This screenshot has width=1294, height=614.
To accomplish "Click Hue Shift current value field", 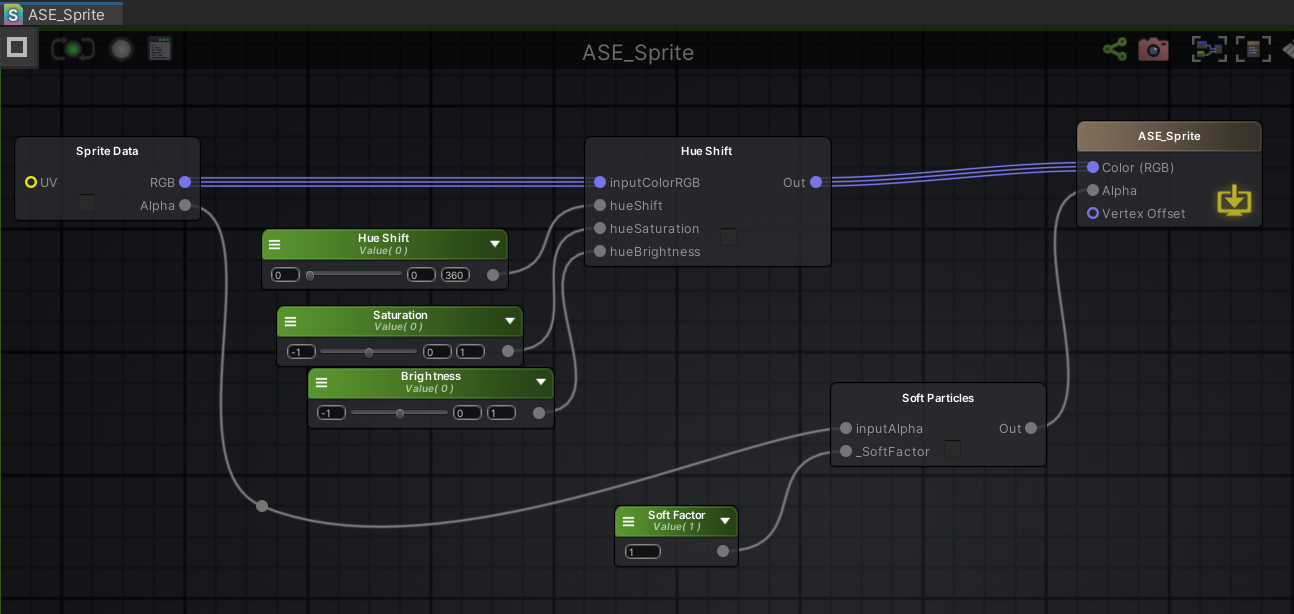I will tap(421, 275).
